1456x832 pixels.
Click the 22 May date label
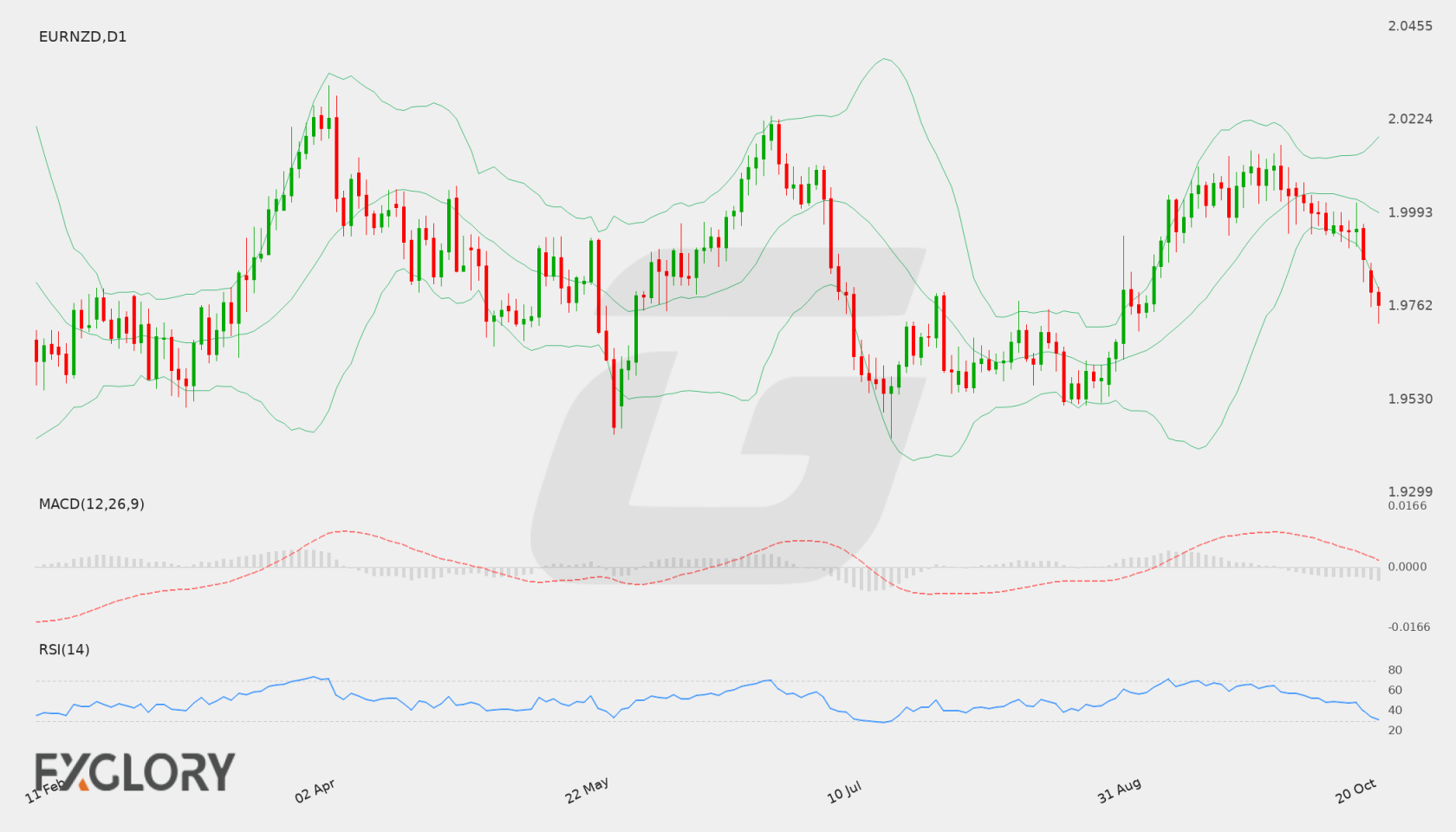[x=587, y=790]
